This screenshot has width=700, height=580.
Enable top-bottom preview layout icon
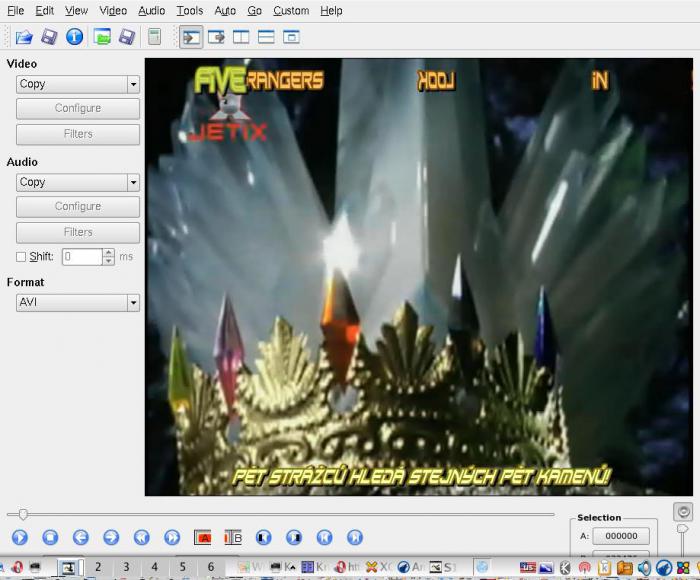[266, 37]
